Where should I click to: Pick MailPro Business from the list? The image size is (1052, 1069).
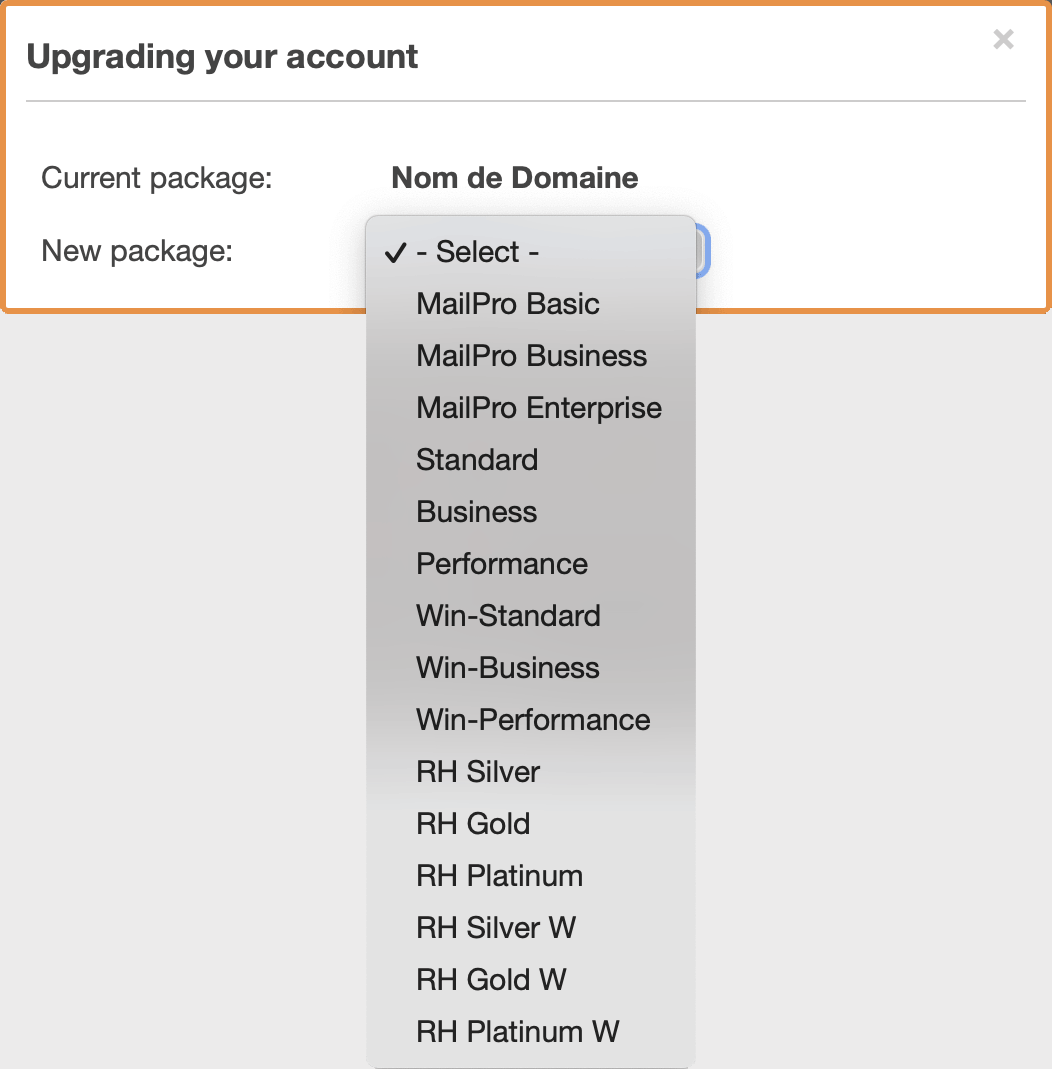click(530, 356)
